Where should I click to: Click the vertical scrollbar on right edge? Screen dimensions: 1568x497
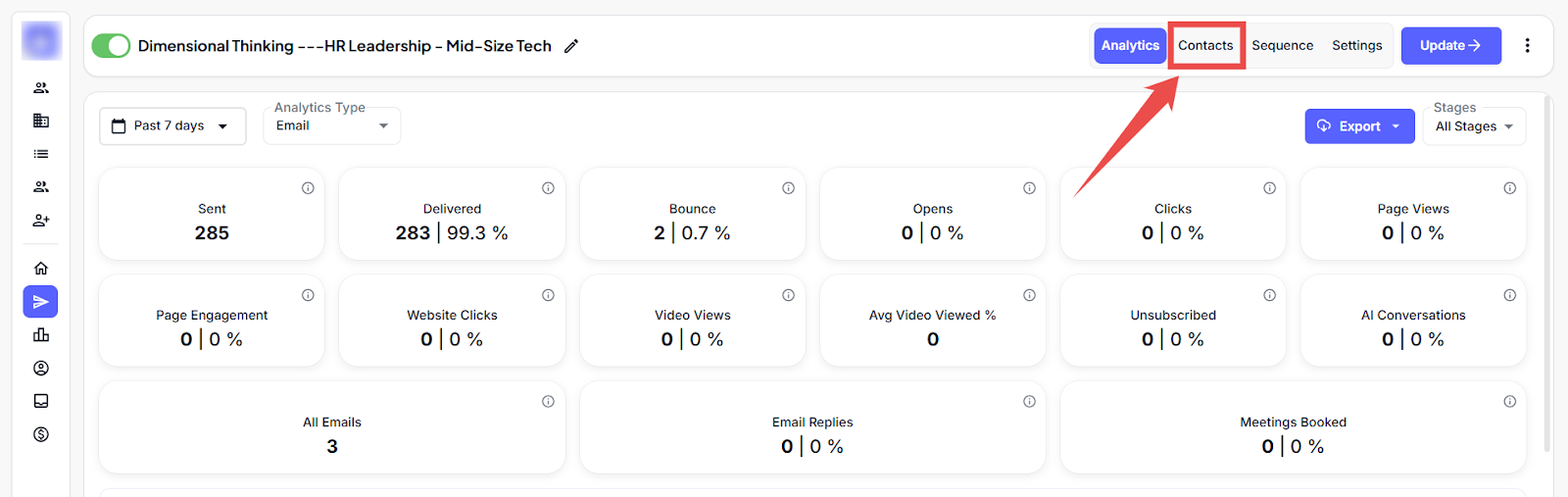point(1547,274)
